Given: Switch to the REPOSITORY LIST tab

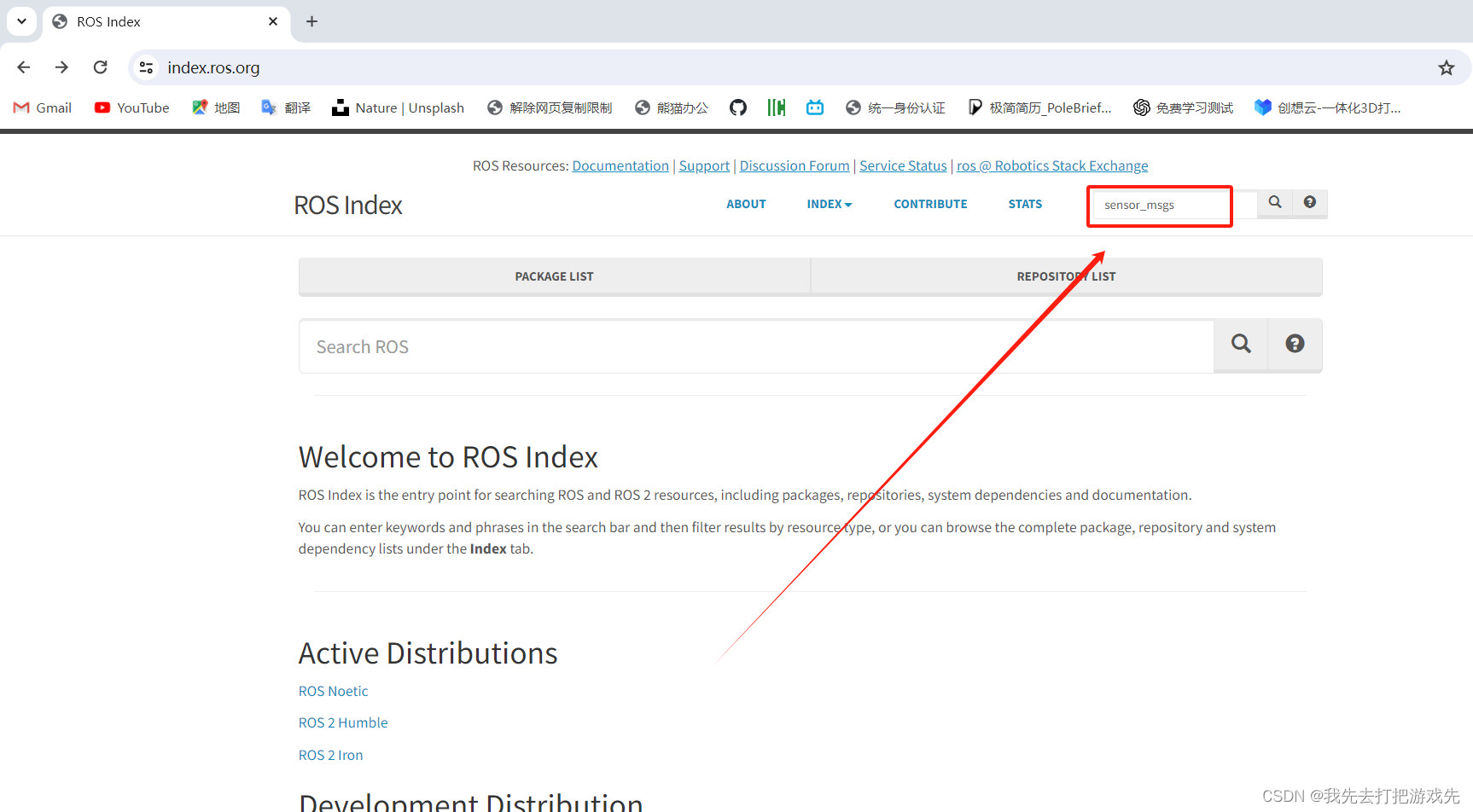Looking at the screenshot, I should click(x=1066, y=276).
